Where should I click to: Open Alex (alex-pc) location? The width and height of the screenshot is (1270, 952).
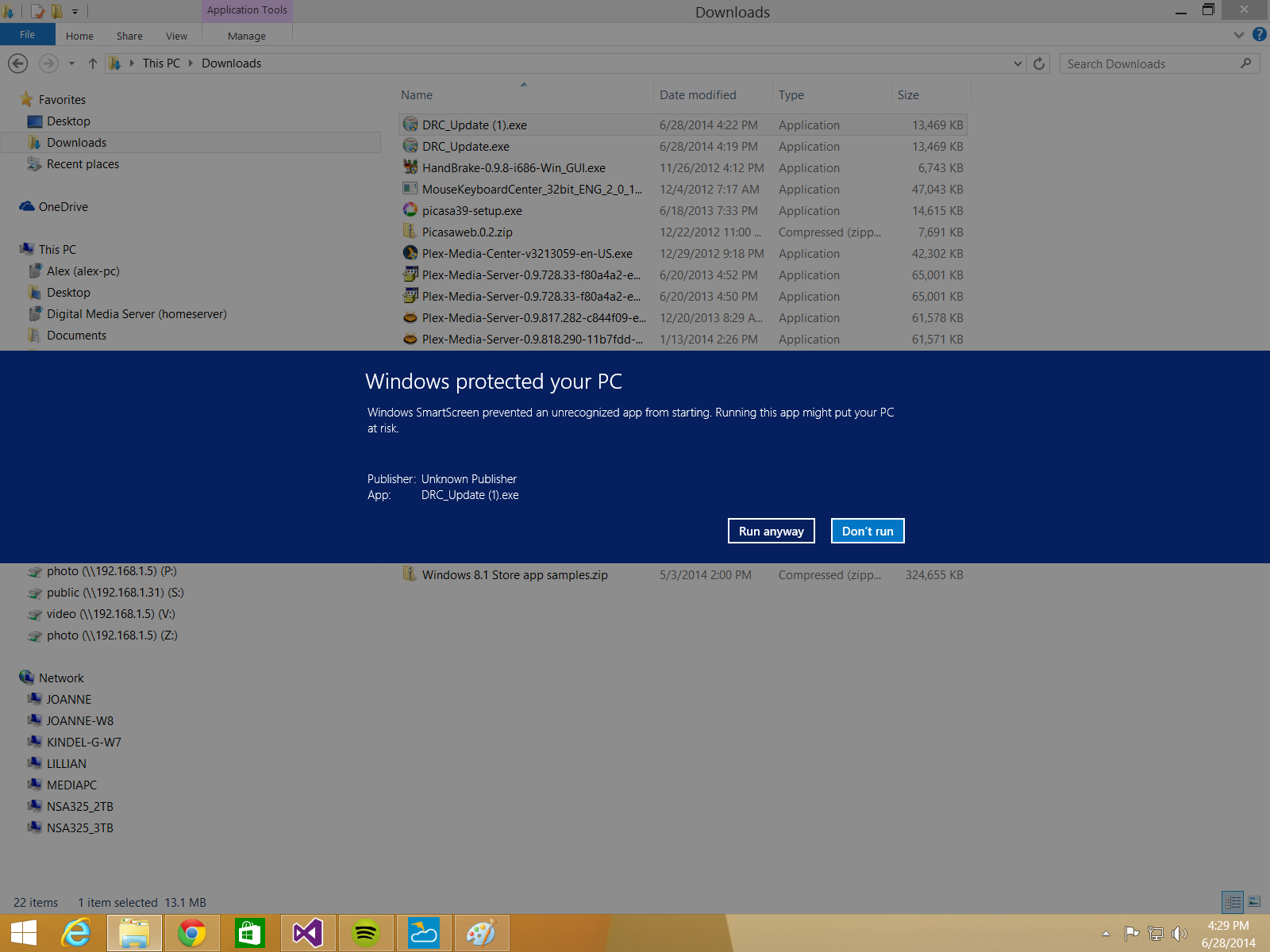(x=83, y=271)
